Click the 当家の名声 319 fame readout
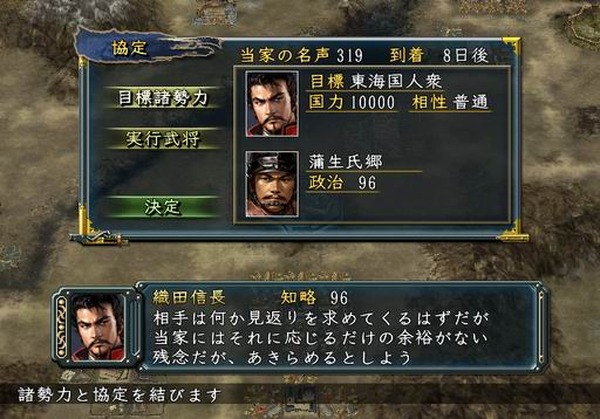This screenshot has height=419, width=600. (x=302, y=56)
